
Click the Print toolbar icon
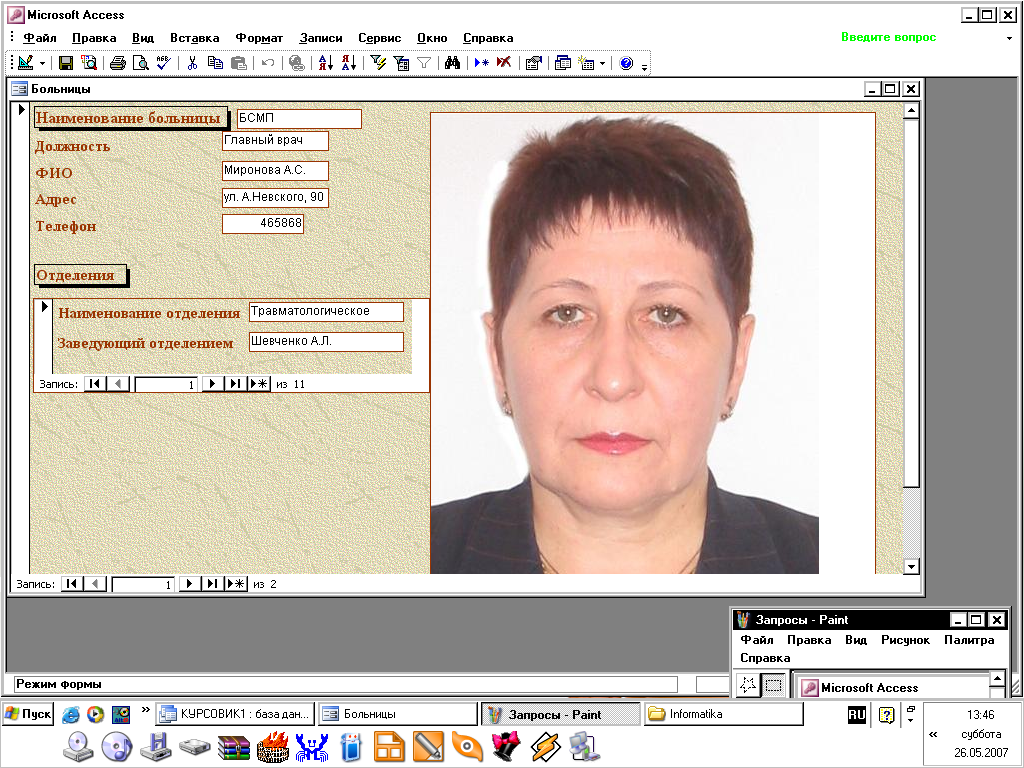pyautogui.click(x=117, y=63)
